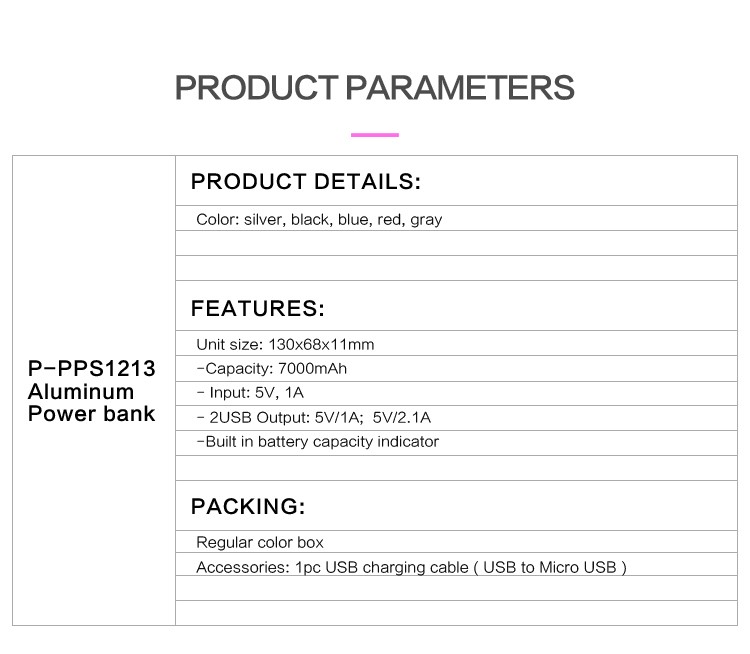Select the PACKING section header
The height and width of the screenshot is (654, 750).
456,506
